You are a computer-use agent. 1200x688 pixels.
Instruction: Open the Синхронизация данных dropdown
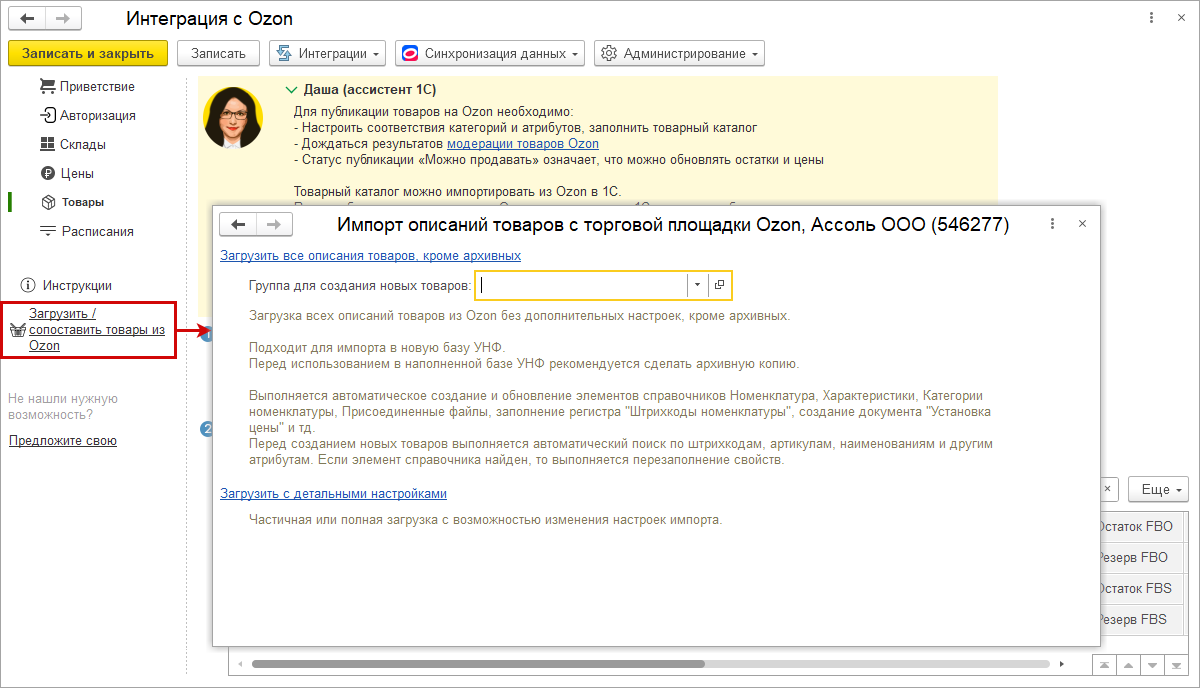[x=490, y=54]
